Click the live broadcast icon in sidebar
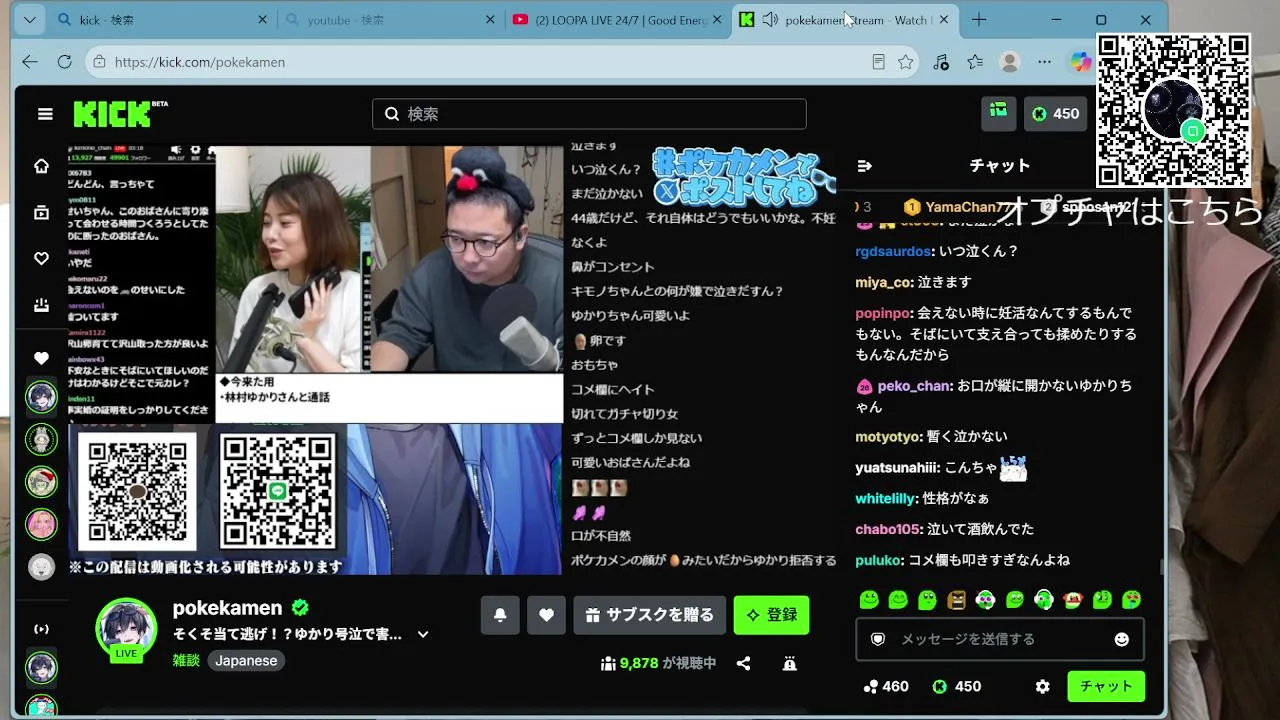 coord(41,629)
